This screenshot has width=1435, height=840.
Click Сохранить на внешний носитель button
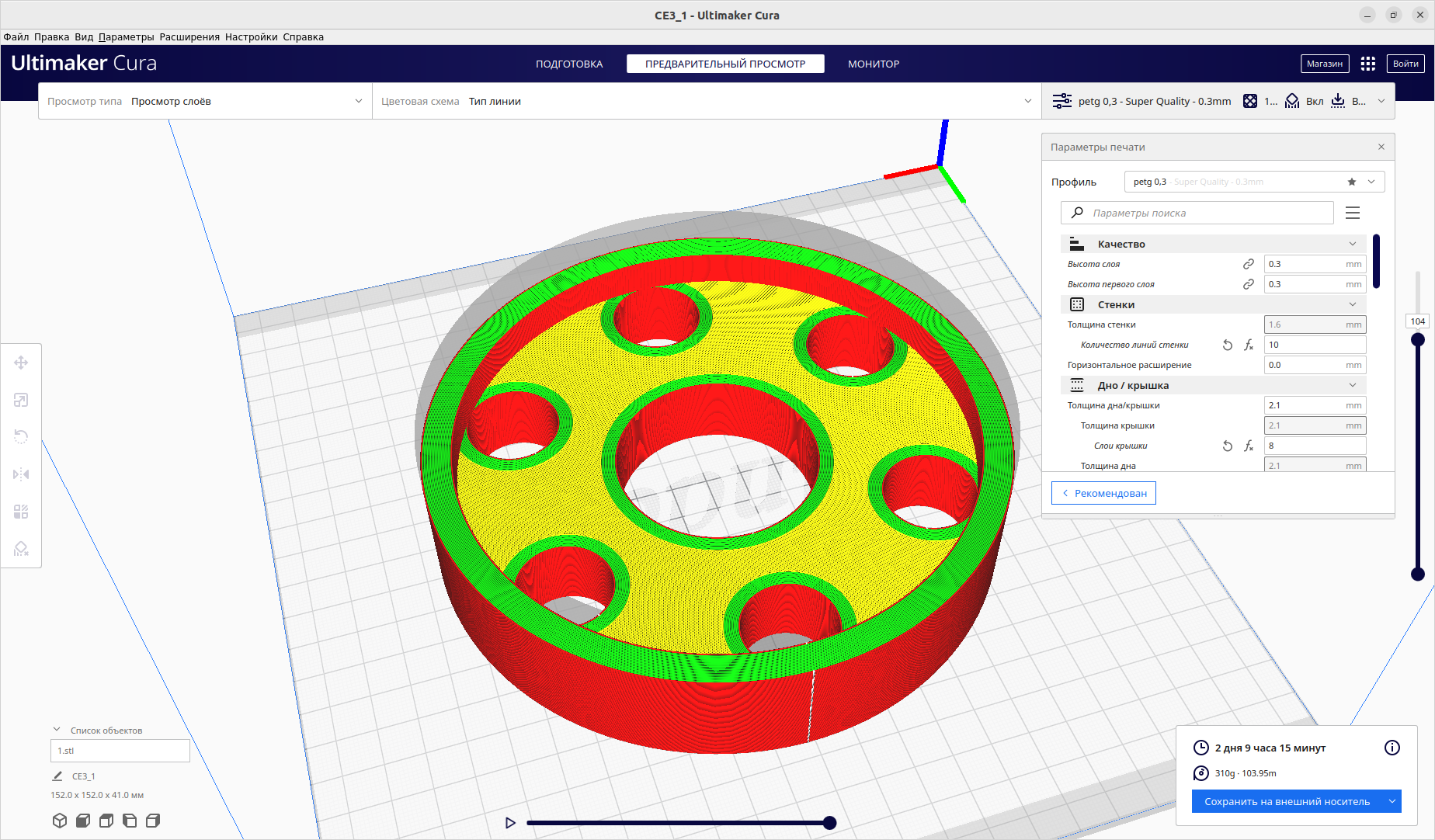[x=1286, y=801]
